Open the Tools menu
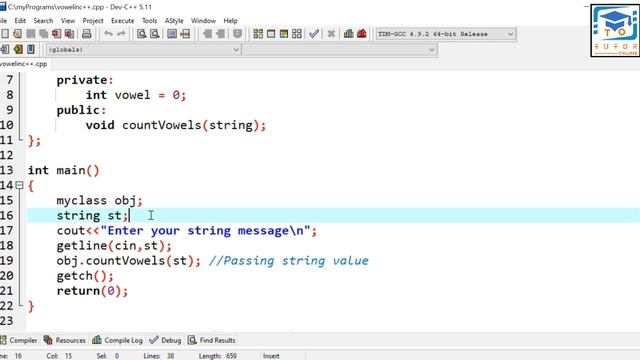 pyautogui.click(x=149, y=21)
